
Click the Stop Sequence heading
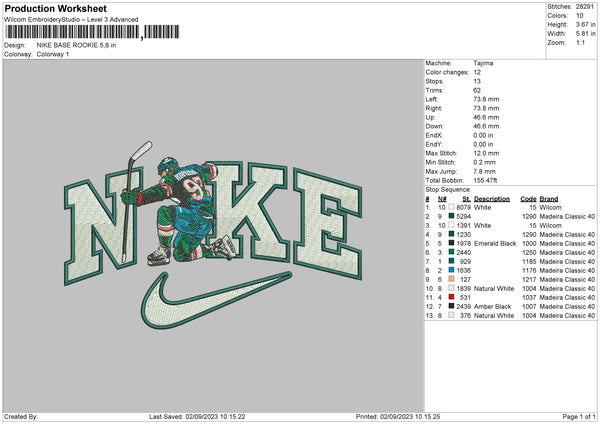tap(448, 190)
